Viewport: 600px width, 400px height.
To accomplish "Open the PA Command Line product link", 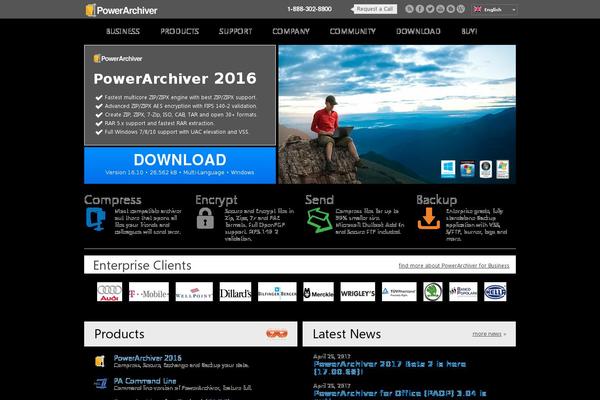I will [x=145, y=381].
